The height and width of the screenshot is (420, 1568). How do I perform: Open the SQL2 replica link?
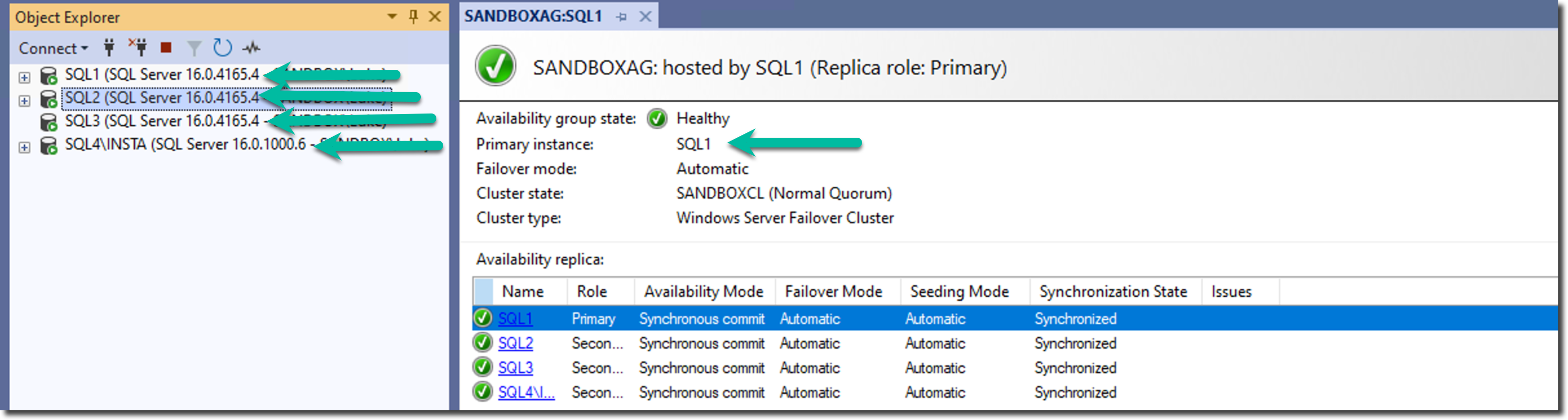coord(515,343)
